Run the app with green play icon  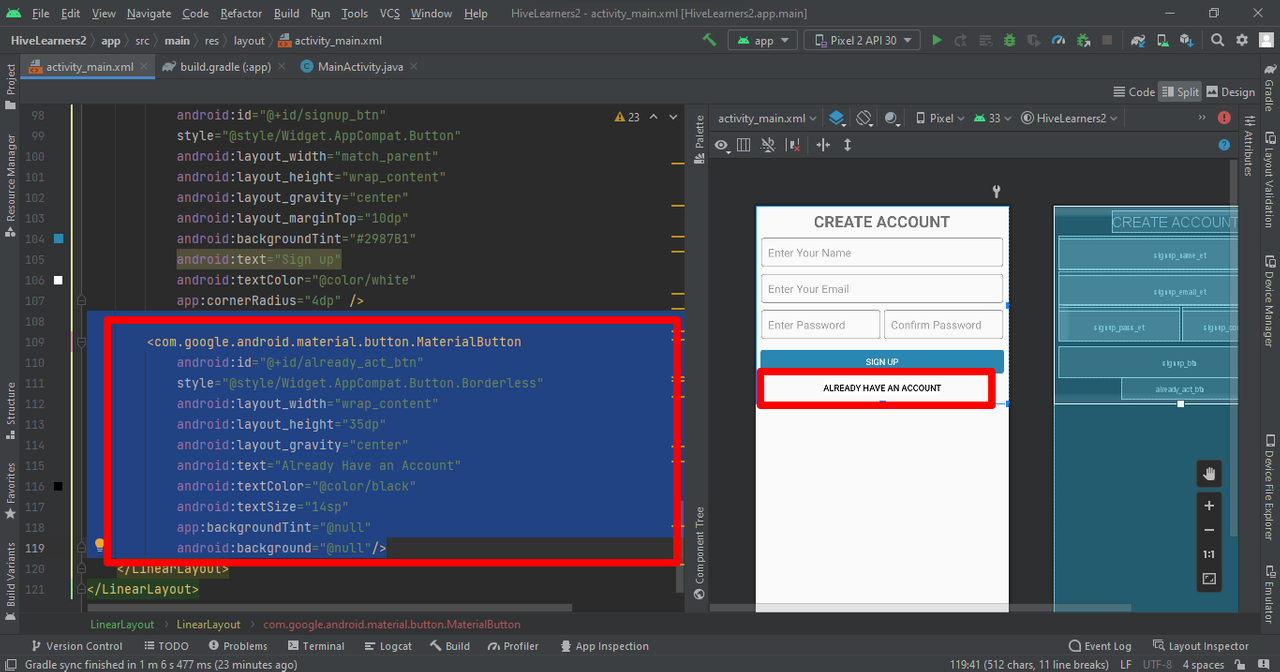[937, 40]
